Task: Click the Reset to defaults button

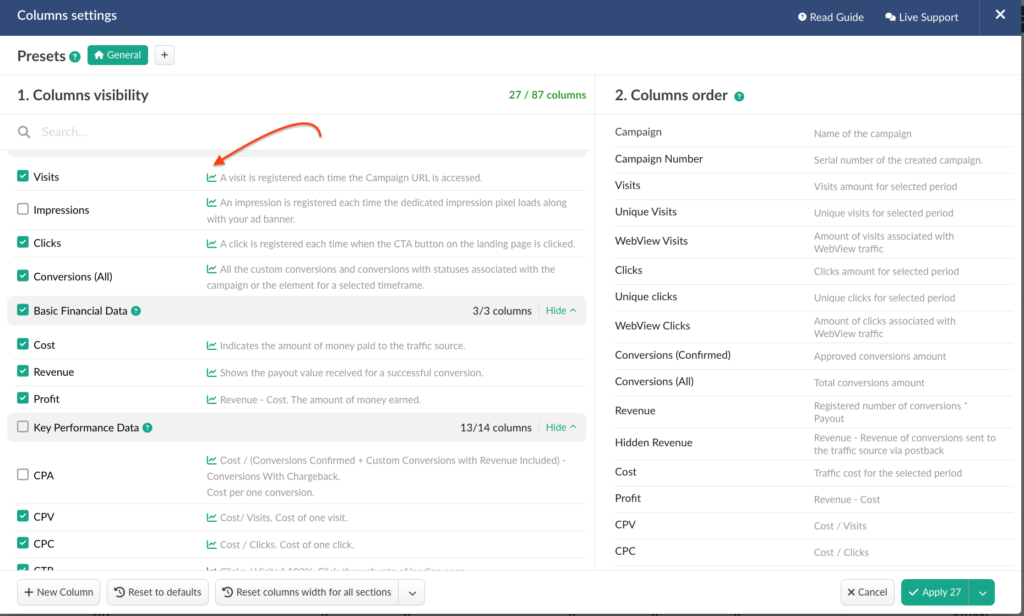Action: pos(158,592)
